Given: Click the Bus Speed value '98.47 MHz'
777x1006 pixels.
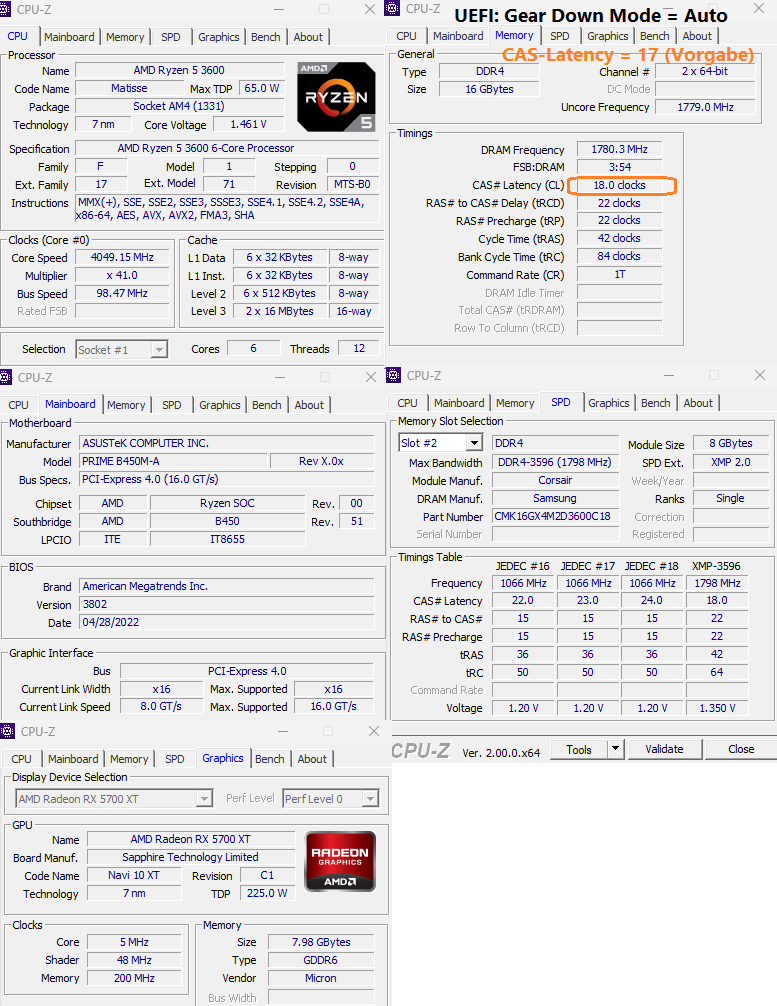Looking at the screenshot, I should [x=122, y=293].
